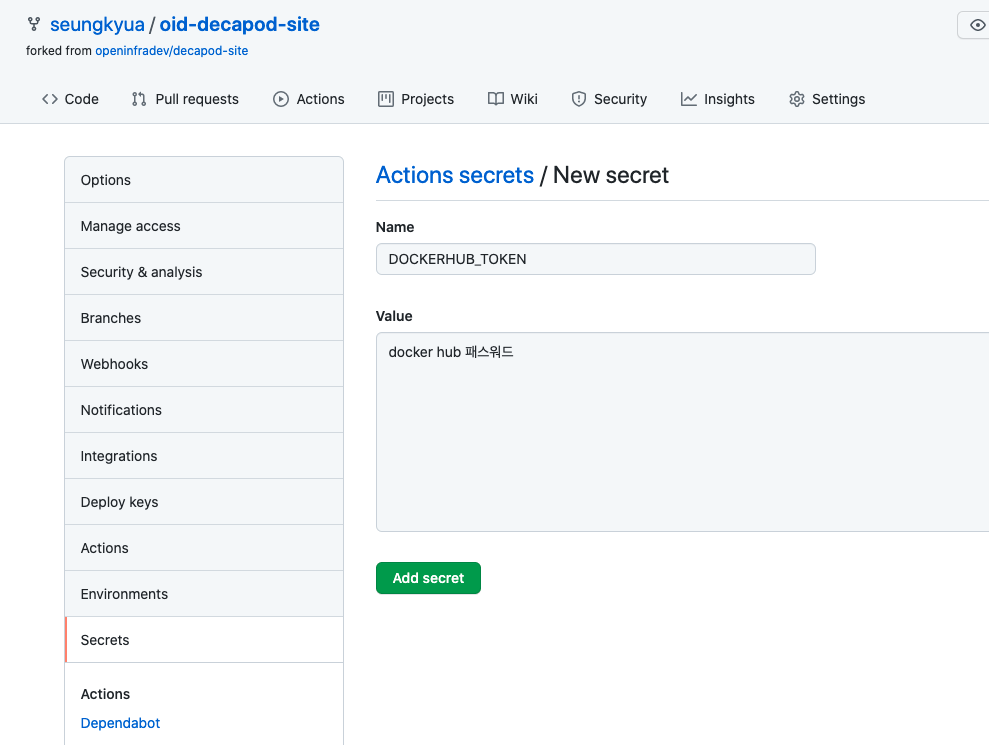
Task: Open the Wiki tab
Action: [513, 99]
